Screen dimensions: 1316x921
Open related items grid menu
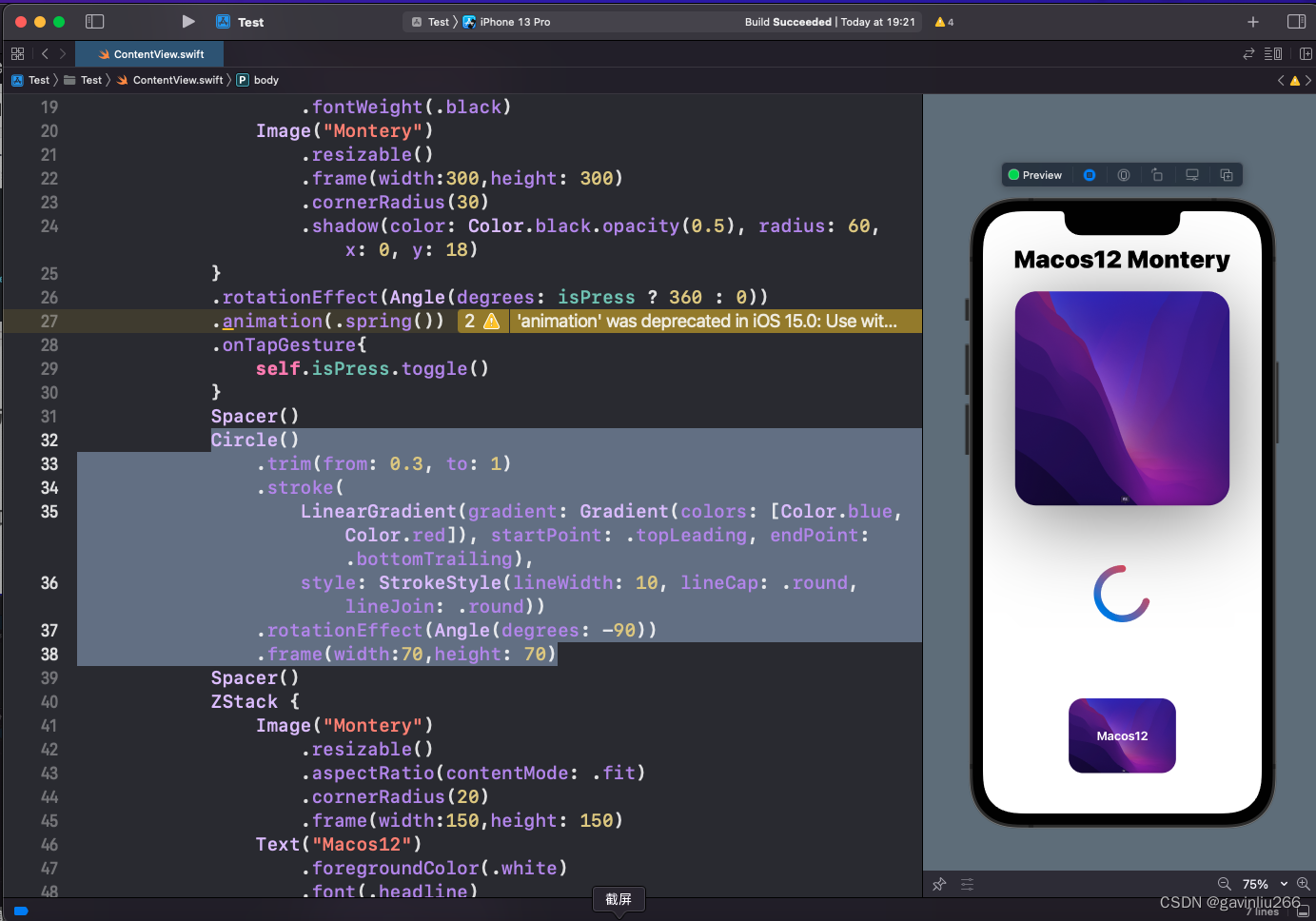[x=17, y=54]
